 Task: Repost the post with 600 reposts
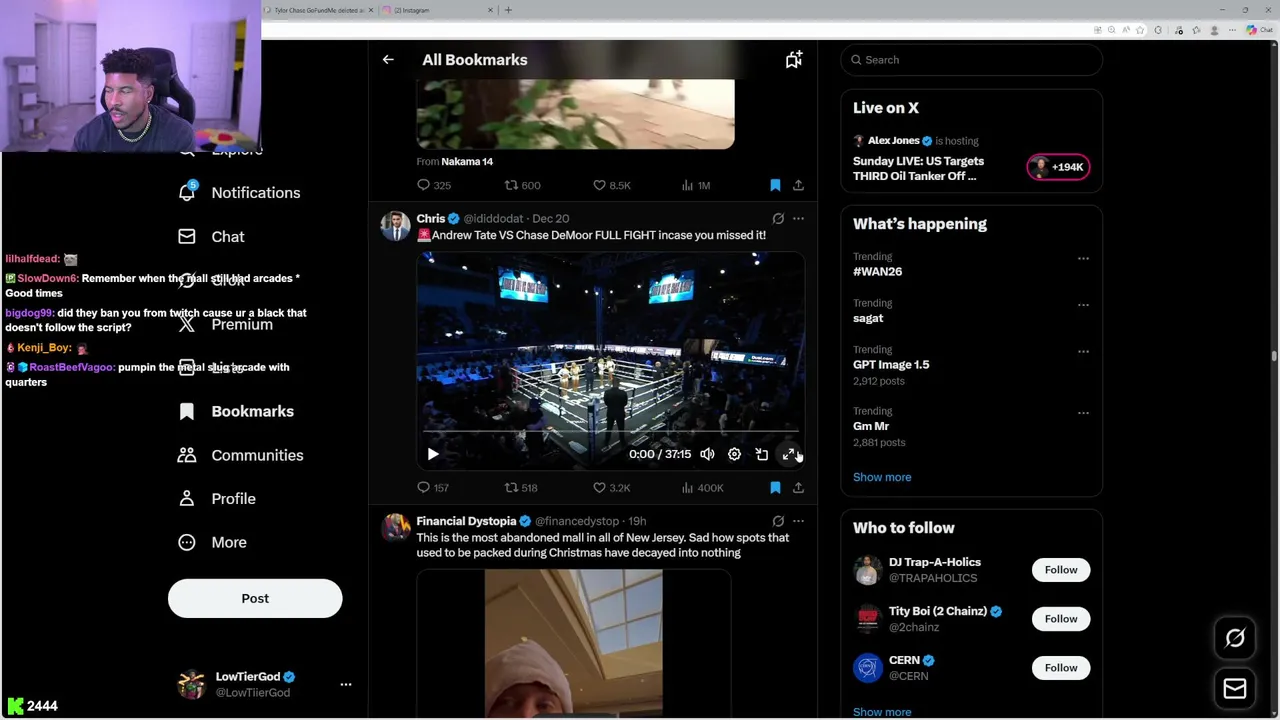click(522, 185)
